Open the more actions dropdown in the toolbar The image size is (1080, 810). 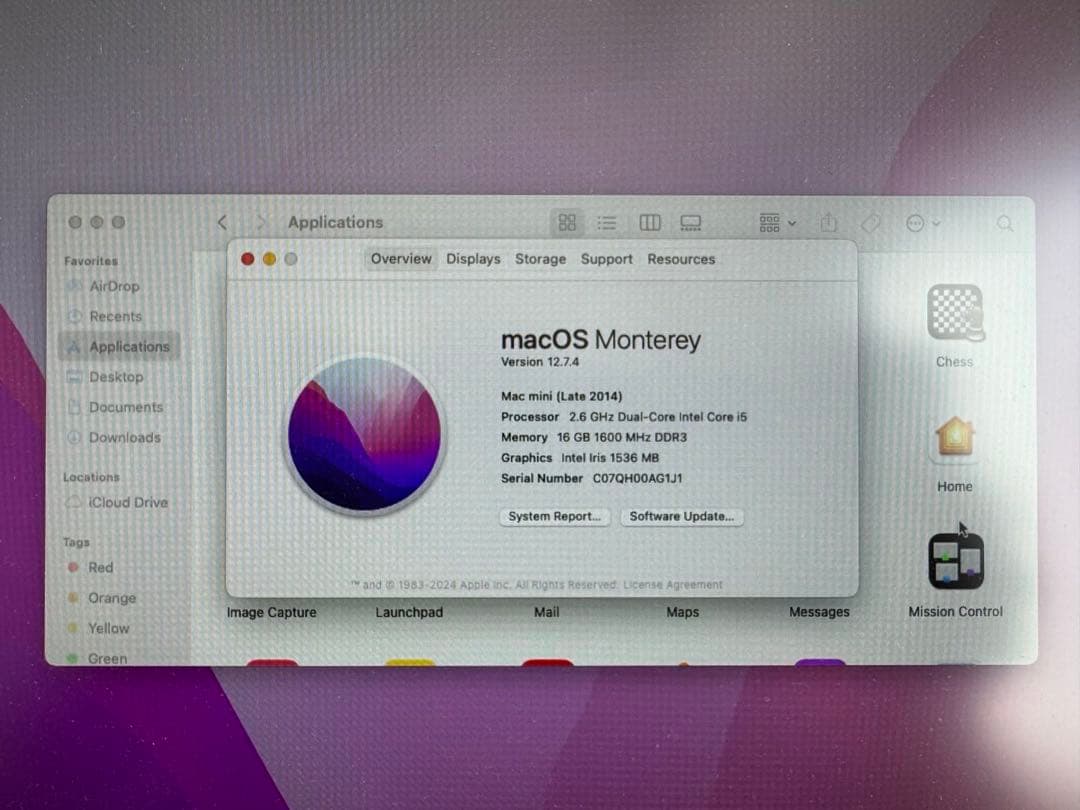click(x=921, y=222)
